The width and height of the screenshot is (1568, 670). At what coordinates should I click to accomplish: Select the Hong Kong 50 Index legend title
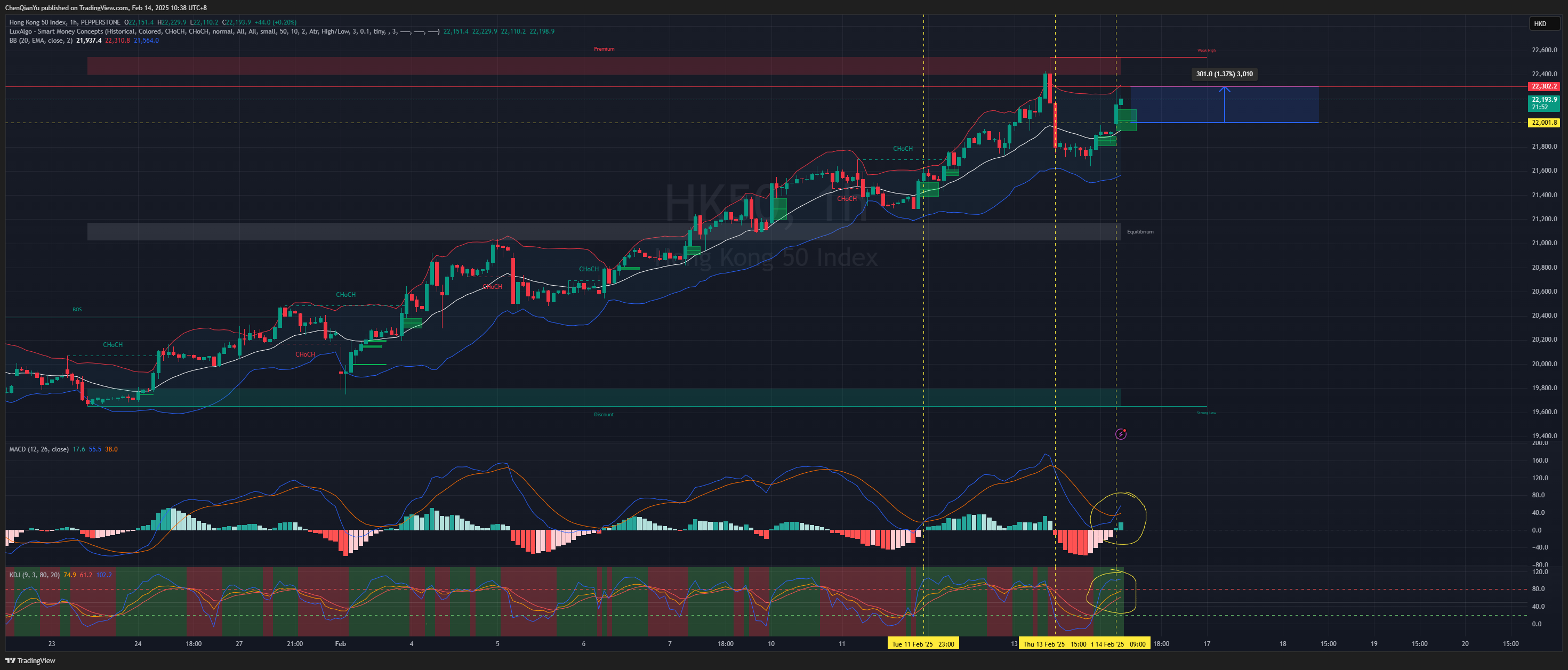[x=65, y=22]
